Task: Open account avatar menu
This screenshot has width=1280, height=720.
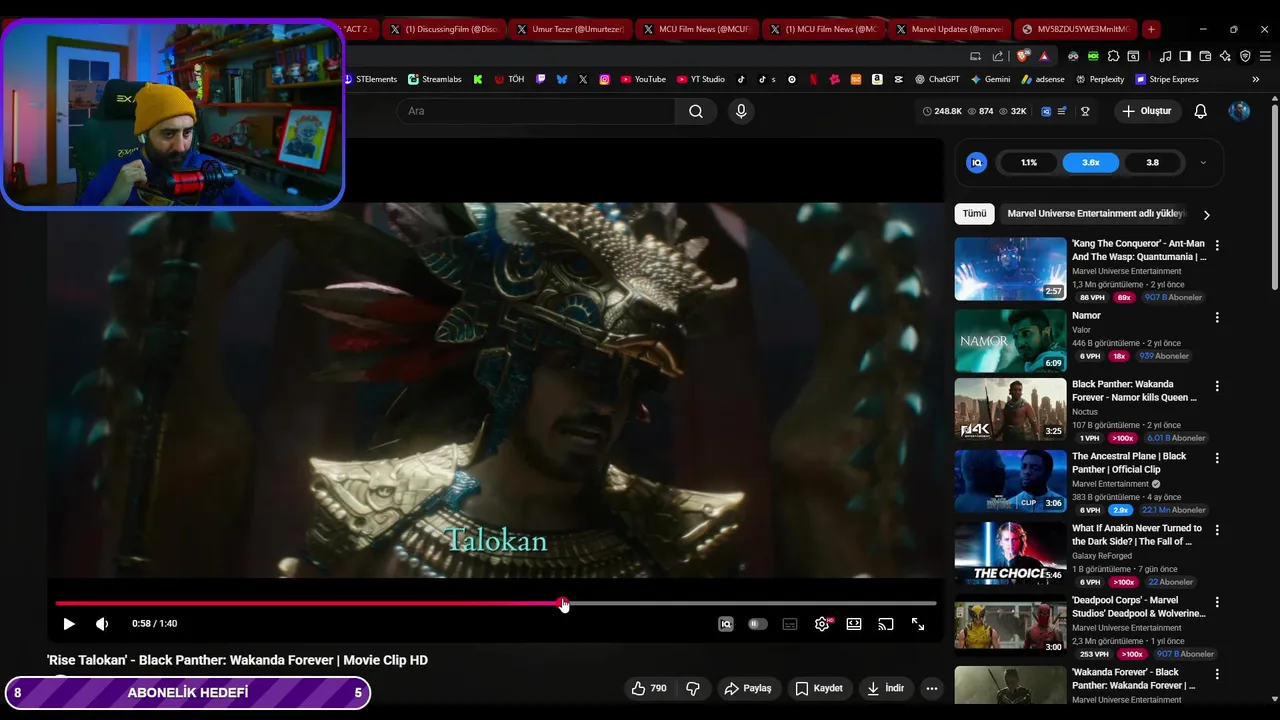Action: 1239,111
